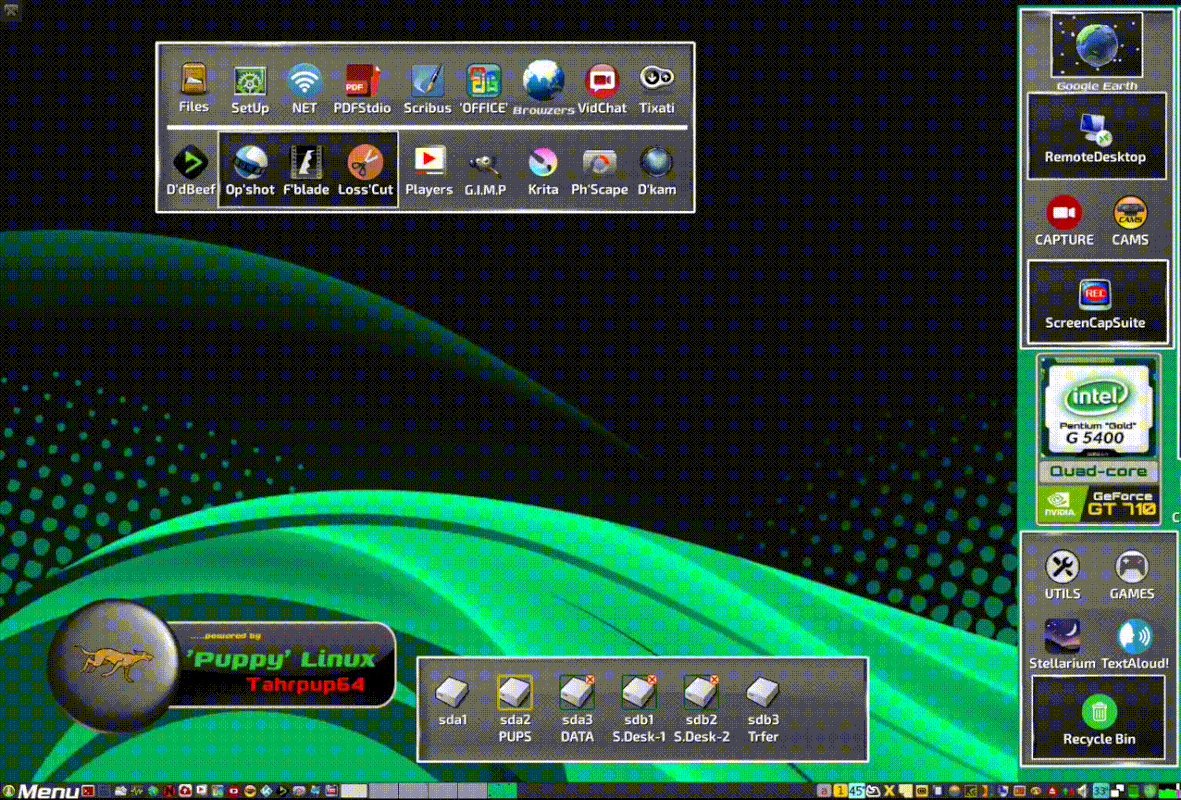Switch to the green active desktop in pager
The image size is (1181, 800).
(502, 791)
